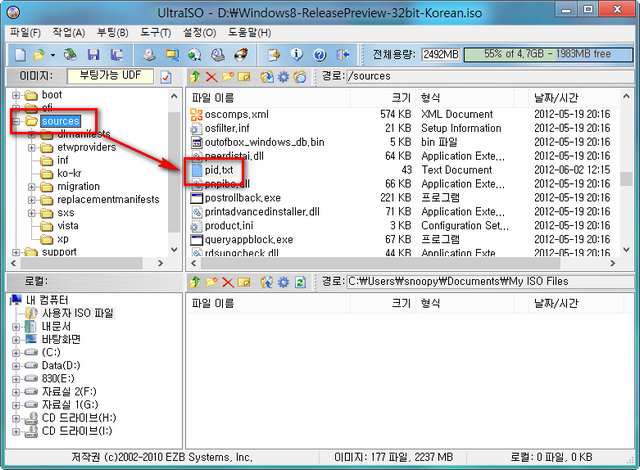Click the New image file icon
This screenshot has height=470, width=640.
tap(20, 55)
